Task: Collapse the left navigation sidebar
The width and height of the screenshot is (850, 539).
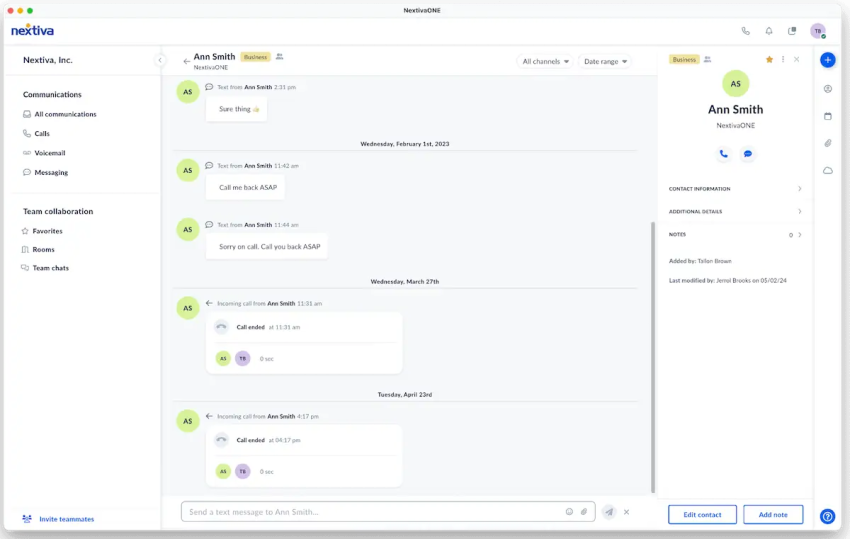Action: (x=160, y=60)
